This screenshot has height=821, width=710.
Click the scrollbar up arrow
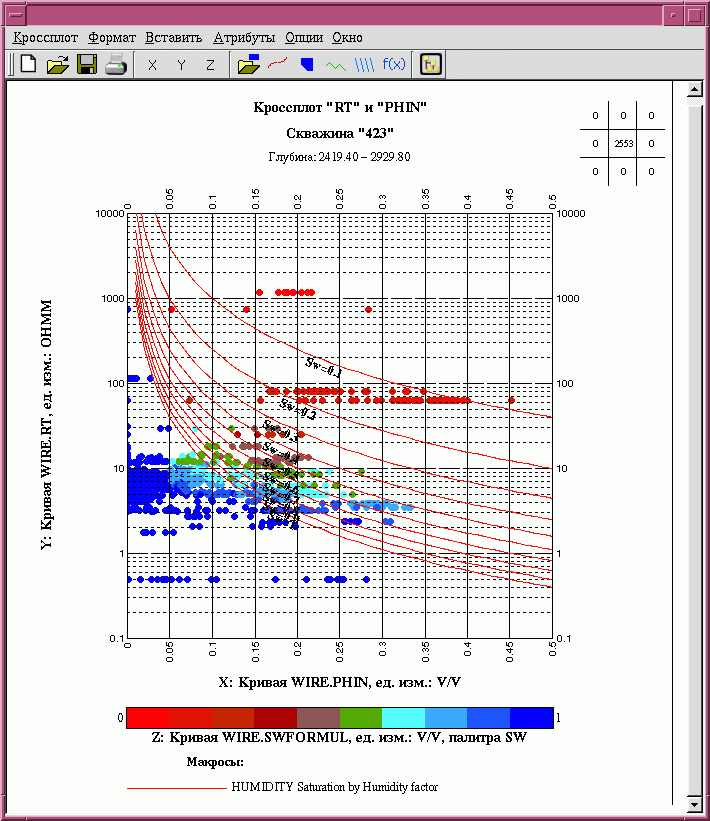[x=694, y=90]
